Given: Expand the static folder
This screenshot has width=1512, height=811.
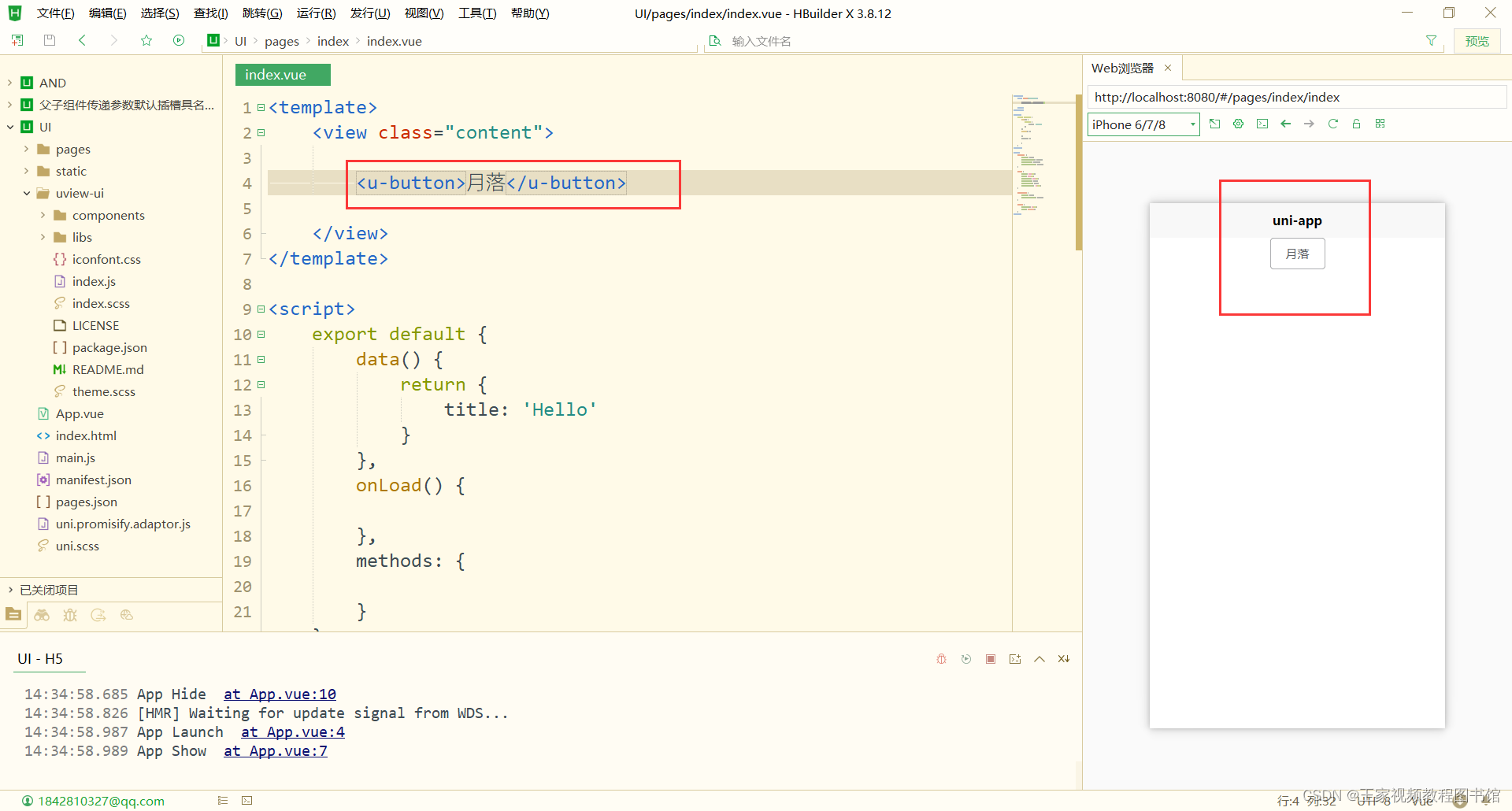Looking at the screenshot, I should [x=26, y=171].
